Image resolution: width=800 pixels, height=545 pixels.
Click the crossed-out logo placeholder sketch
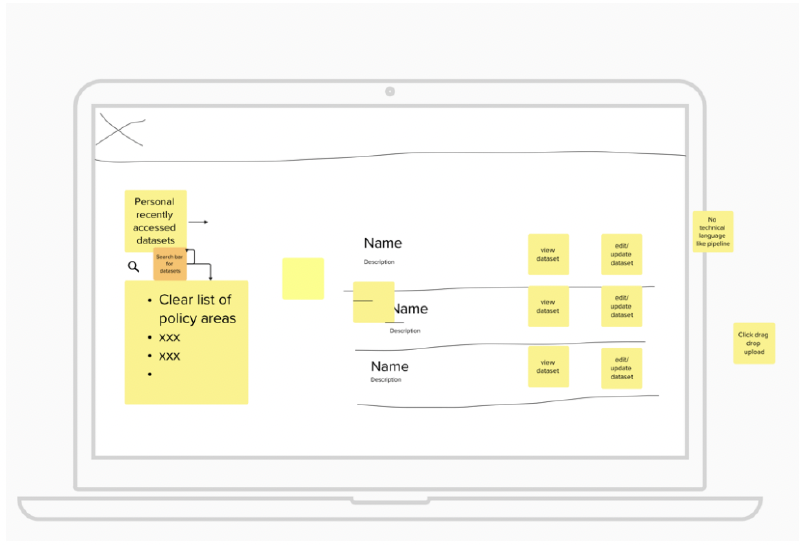point(120,130)
